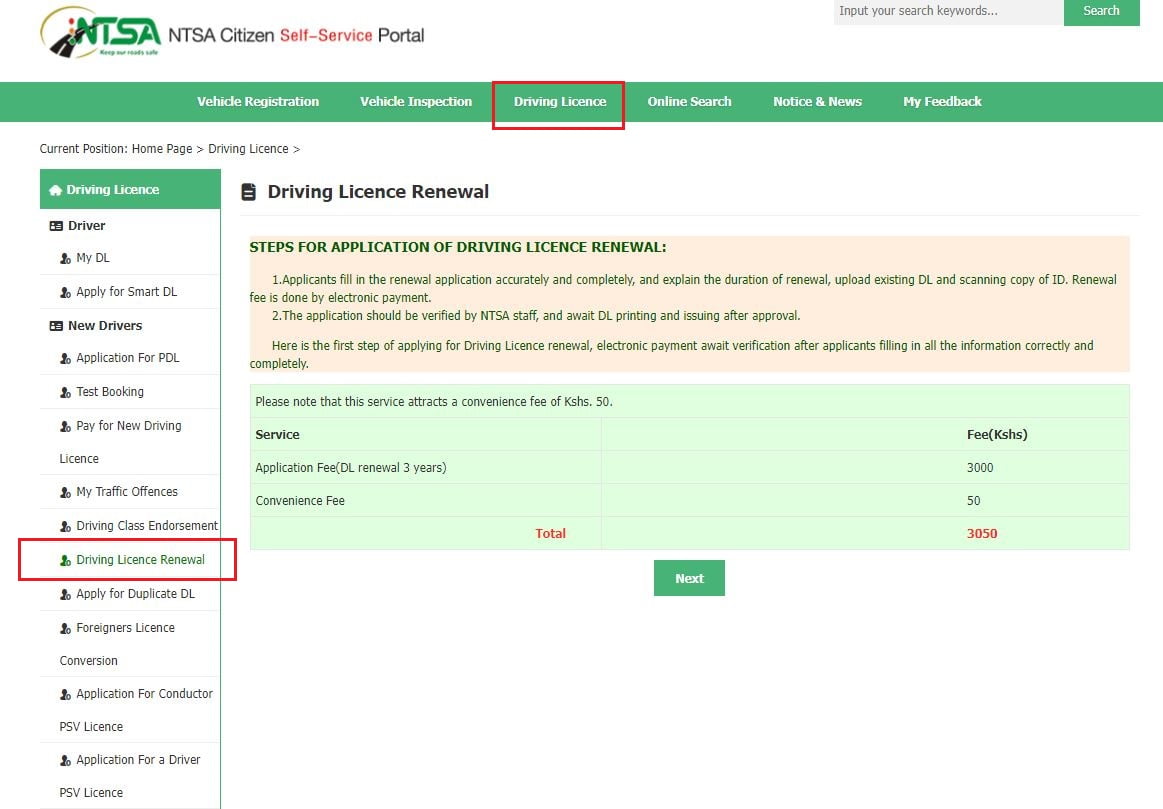Click the person icon beside Application For PDL
Viewport: 1163px width, 809px height.
point(65,359)
